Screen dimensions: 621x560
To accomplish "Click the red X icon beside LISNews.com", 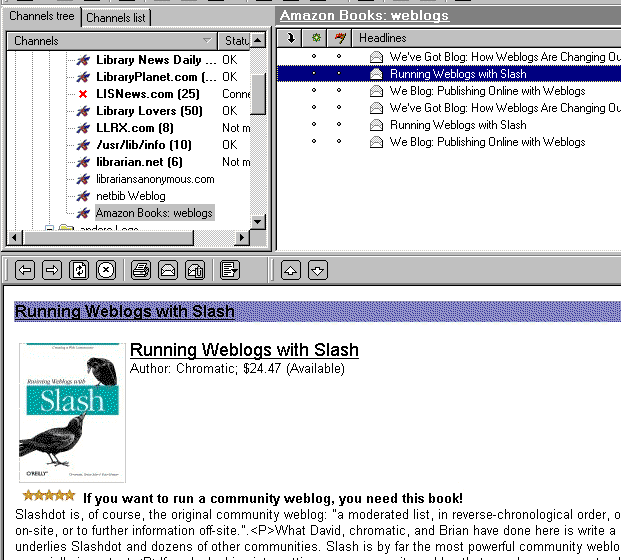I will tap(83, 94).
